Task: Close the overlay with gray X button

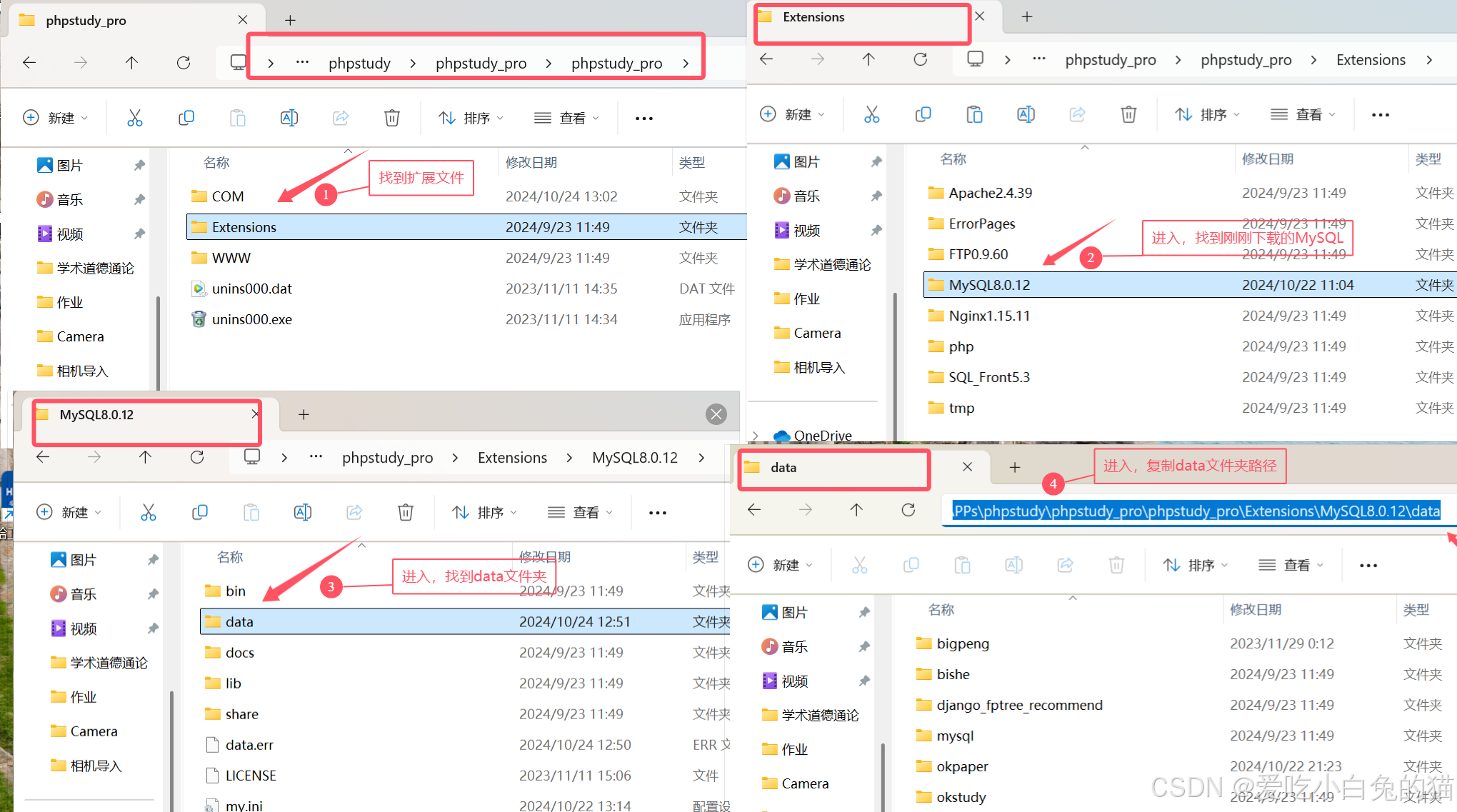Action: 716,414
